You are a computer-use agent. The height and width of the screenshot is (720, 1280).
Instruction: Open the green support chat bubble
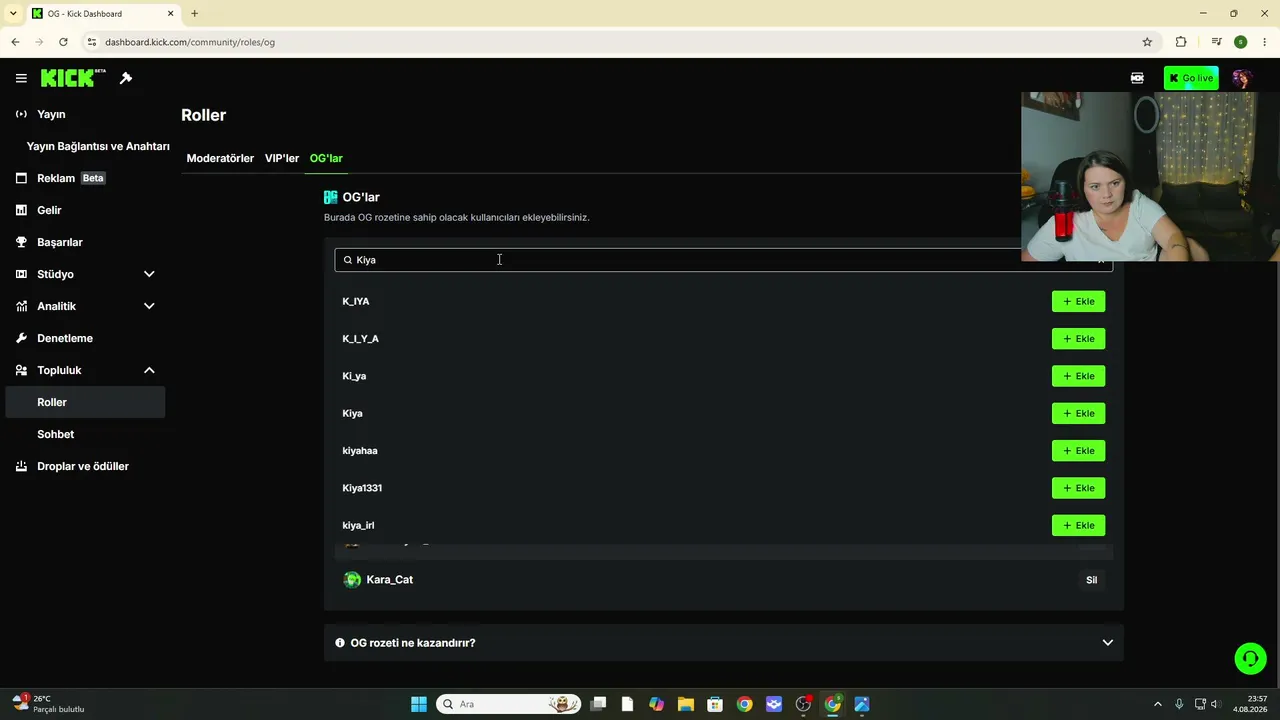click(x=1250, y=658)
